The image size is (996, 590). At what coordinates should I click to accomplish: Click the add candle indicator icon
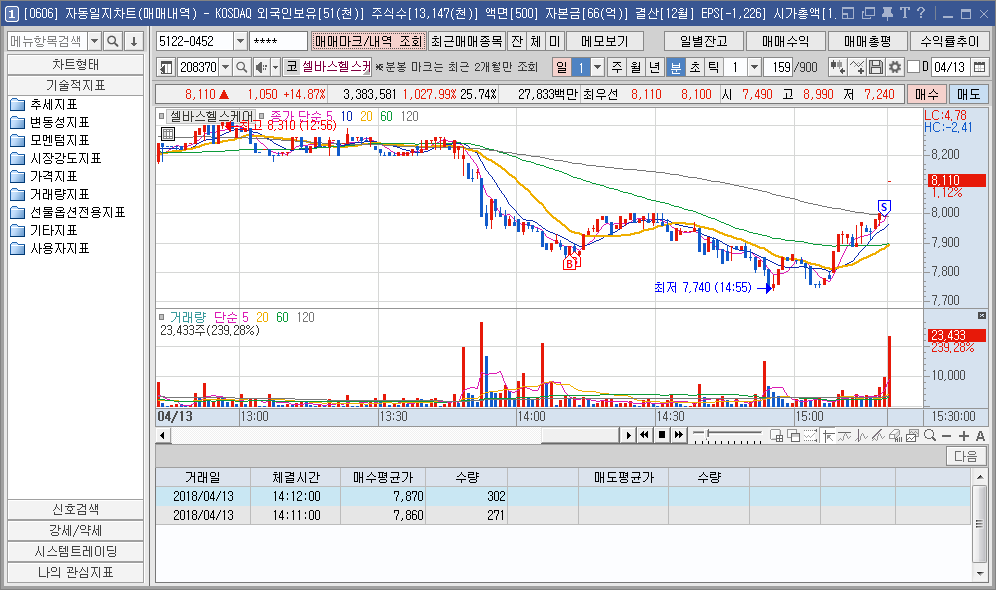click(837, 67)
